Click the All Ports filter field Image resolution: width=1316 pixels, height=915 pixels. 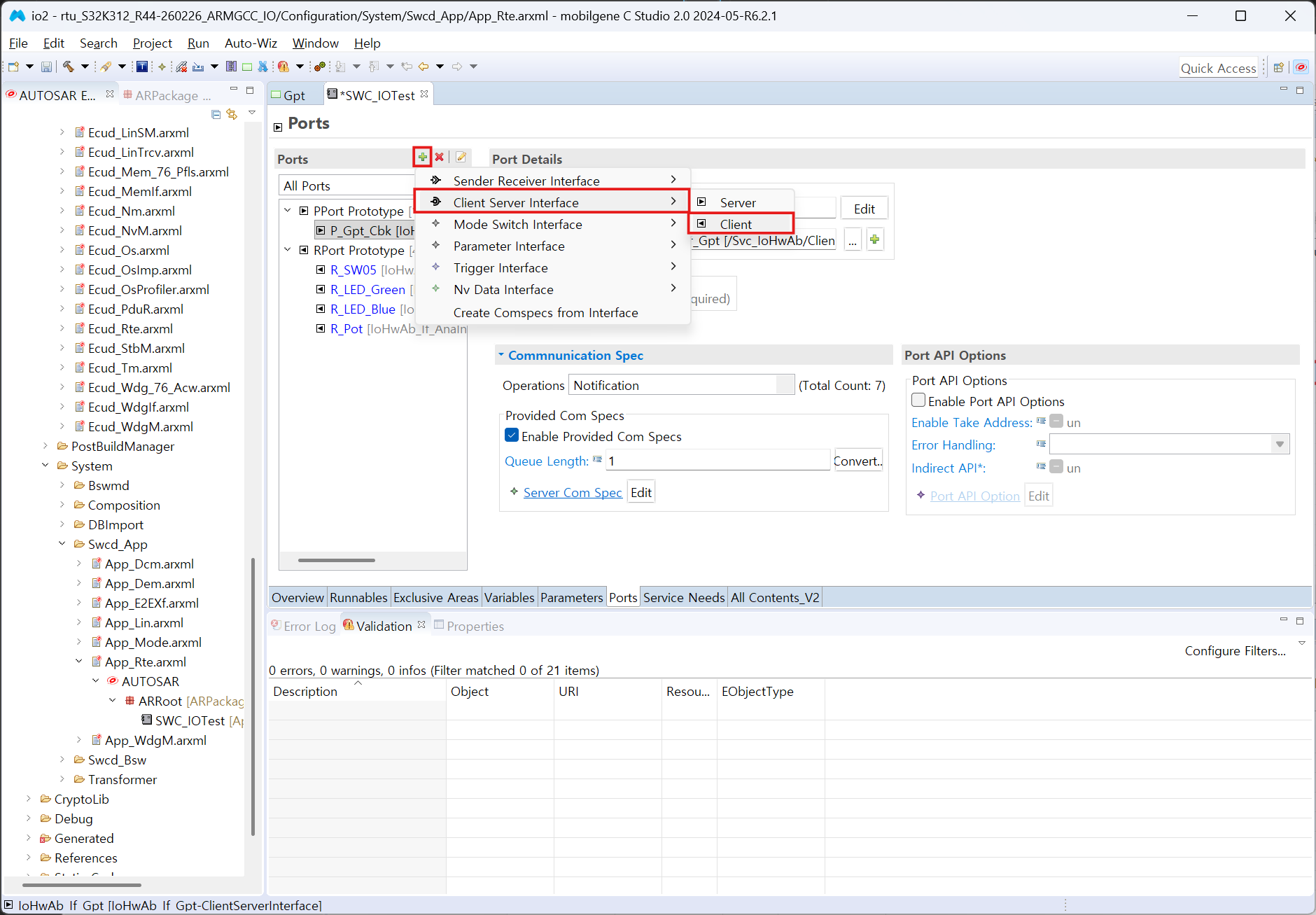(348, 186)
